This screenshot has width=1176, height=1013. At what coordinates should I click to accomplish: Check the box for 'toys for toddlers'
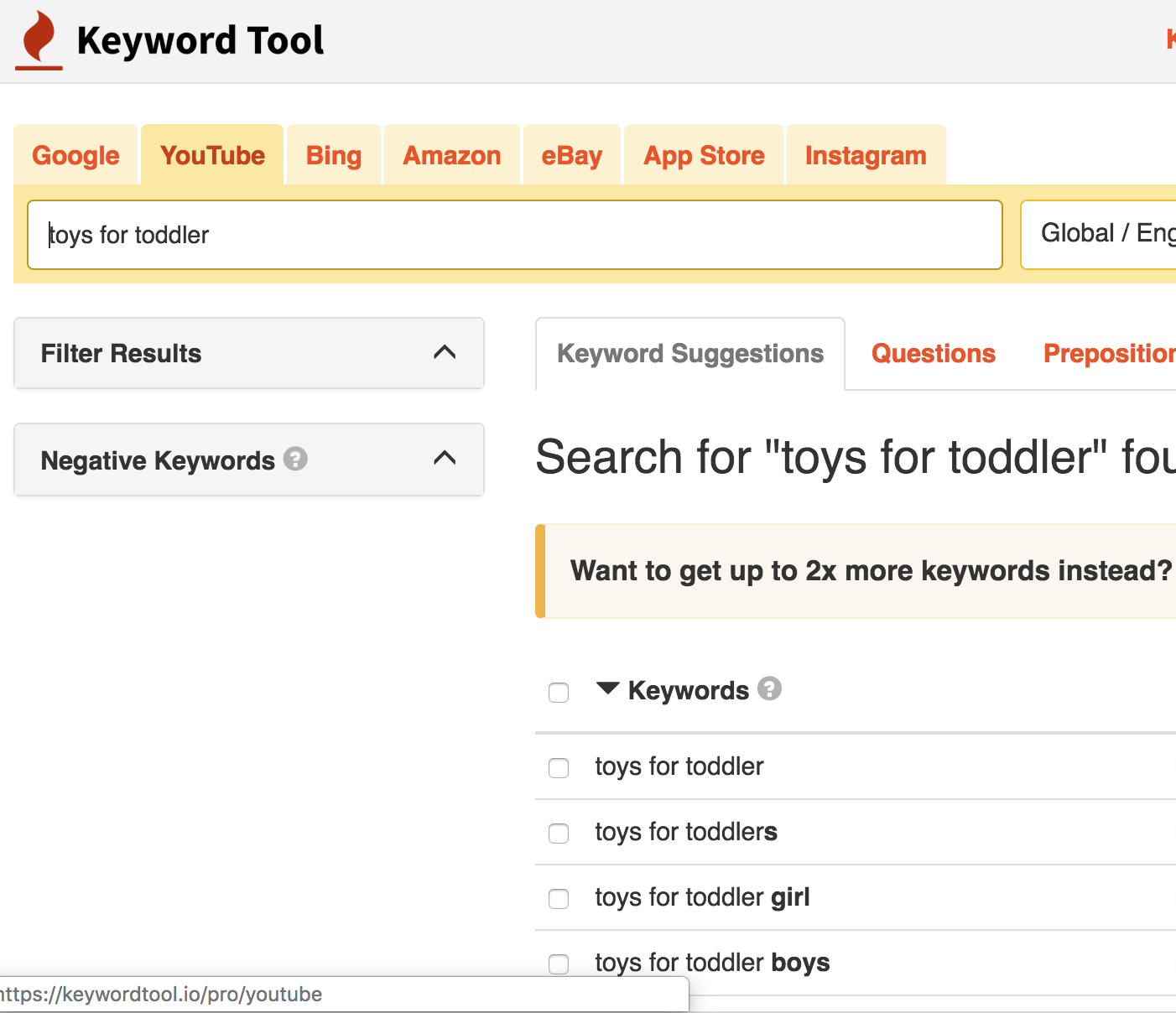point(559,834)
